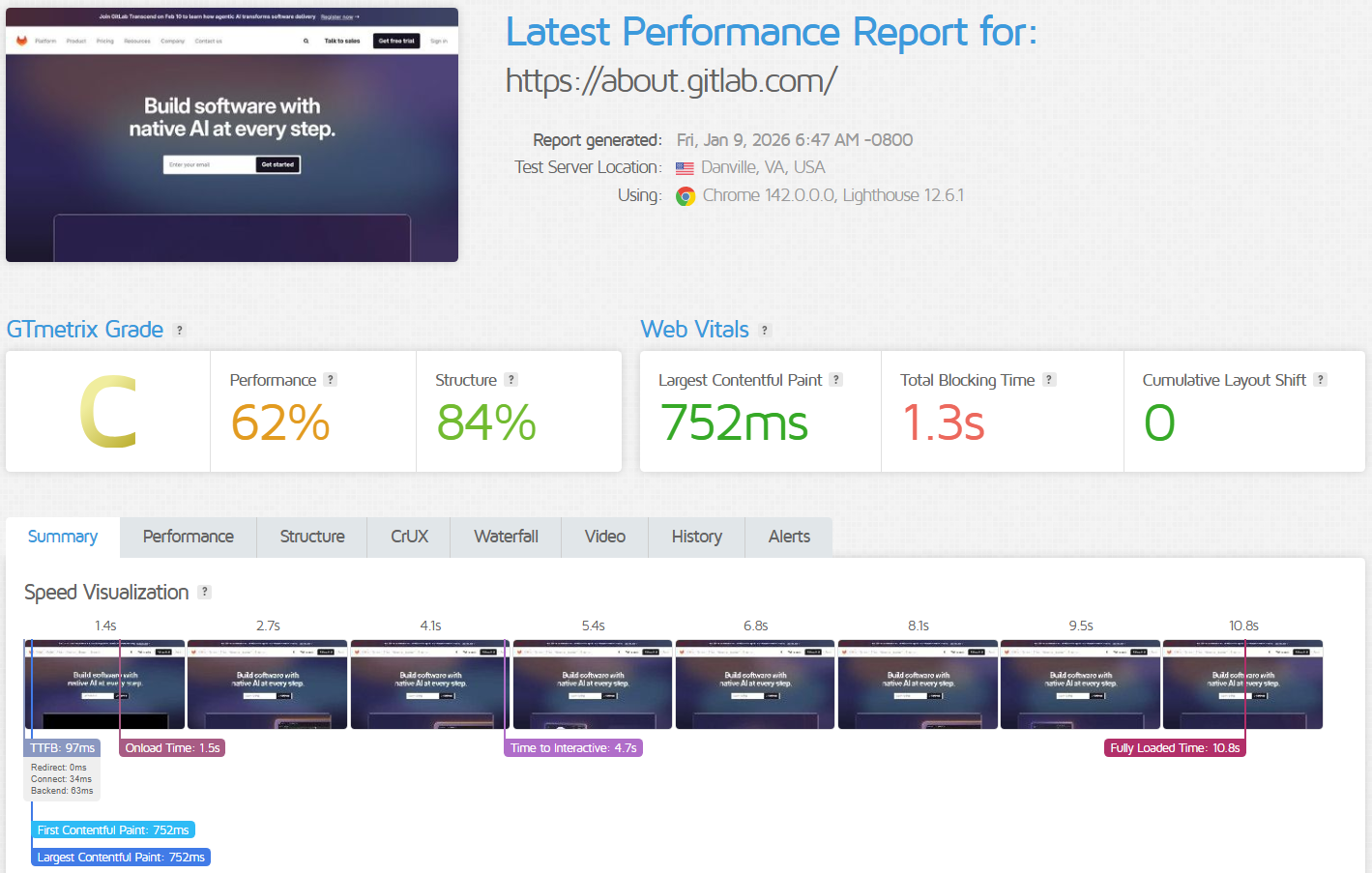1372x873 pixels.
Task: Click the Time to Interactive: 4.7s marker
Action: tap(573, 748)
